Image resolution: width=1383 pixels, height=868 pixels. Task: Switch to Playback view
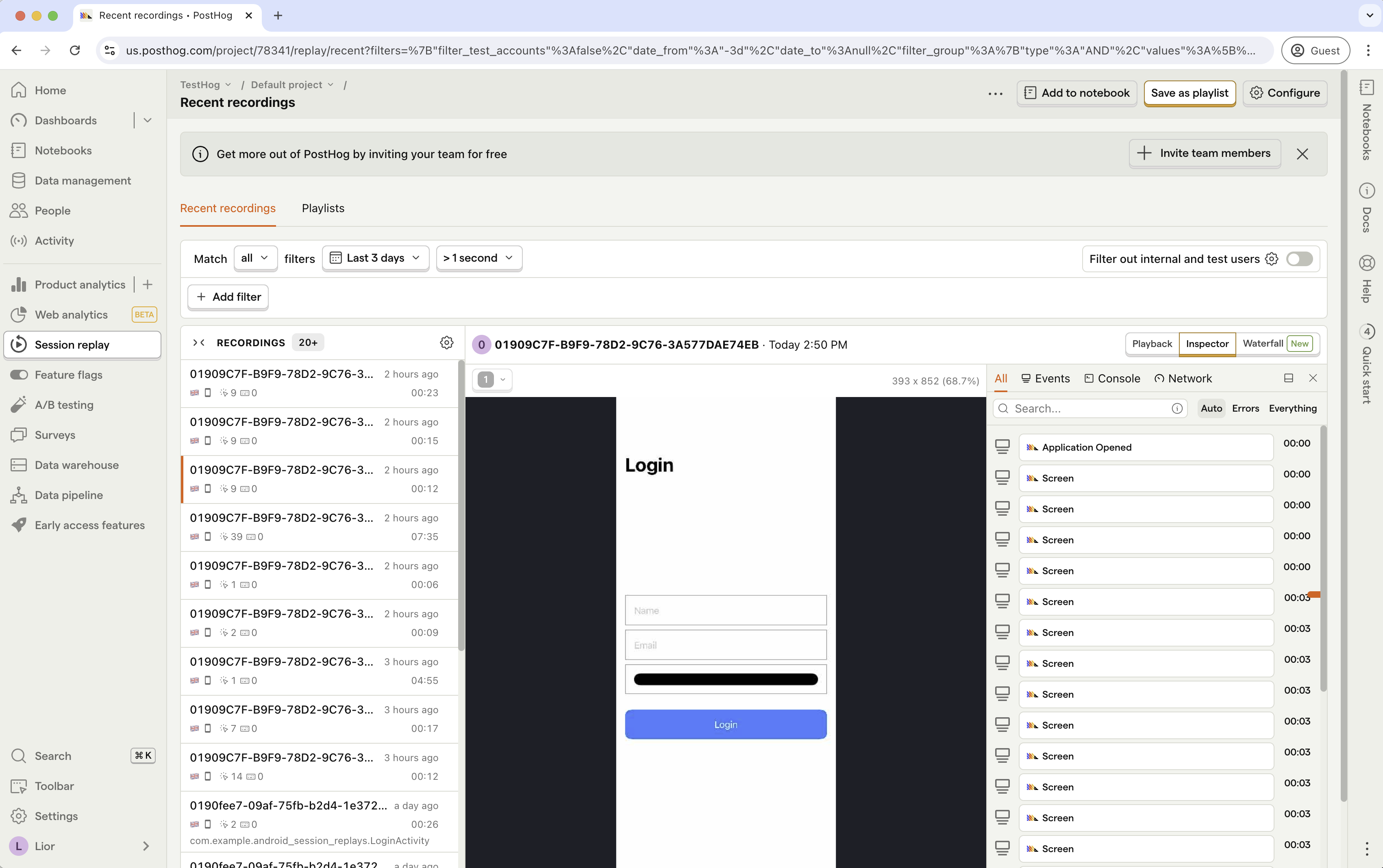point(1152,344)
